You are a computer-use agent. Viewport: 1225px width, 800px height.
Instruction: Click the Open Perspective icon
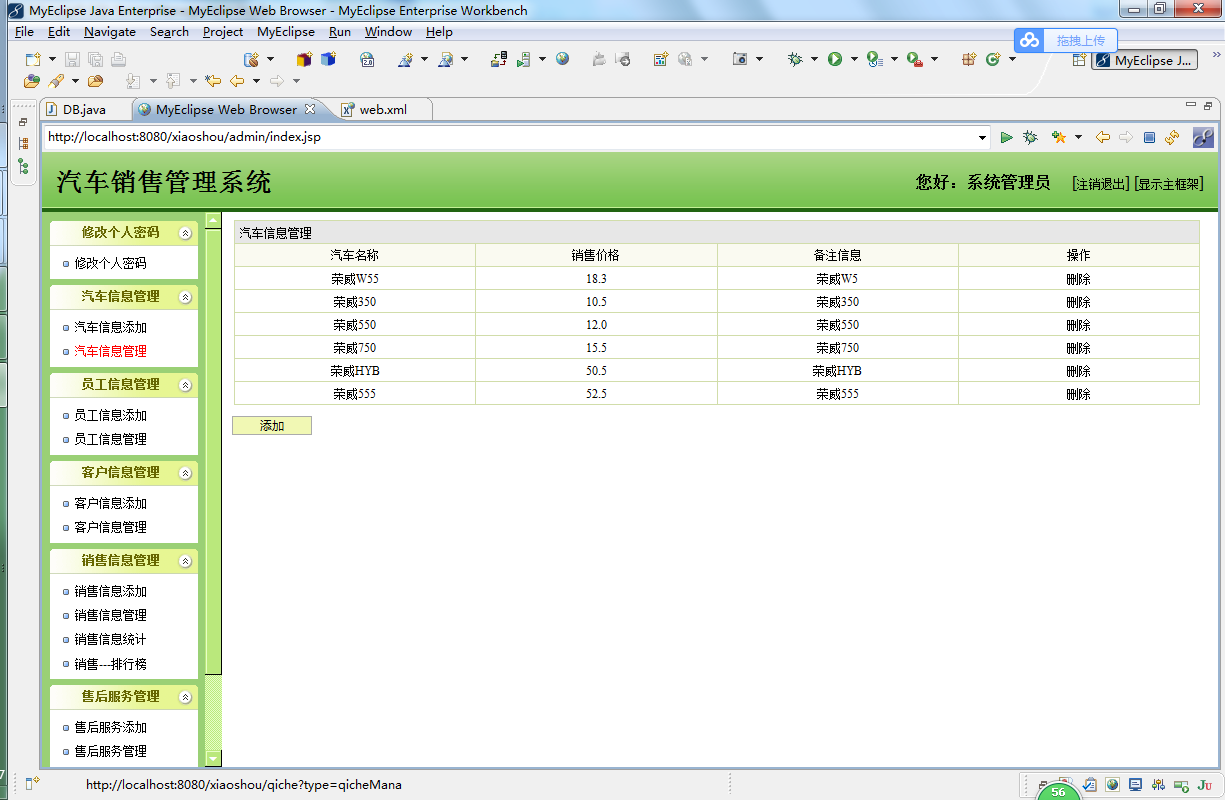[1079, 60]
